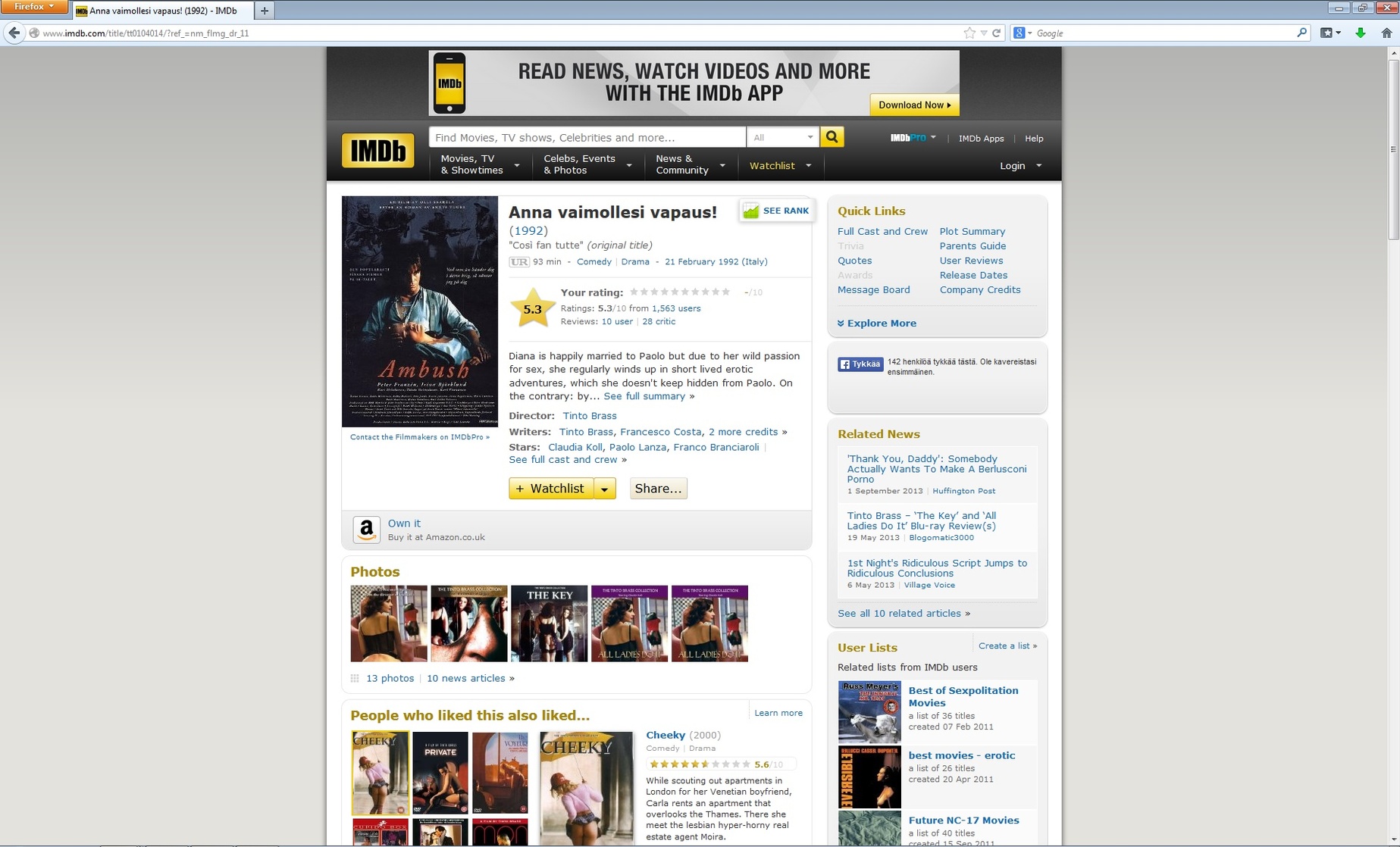1400x847 pixels.
Task: Click the bookmarks menu toolbar icon
Action: pyautogui.click(x=1330, y=33)
